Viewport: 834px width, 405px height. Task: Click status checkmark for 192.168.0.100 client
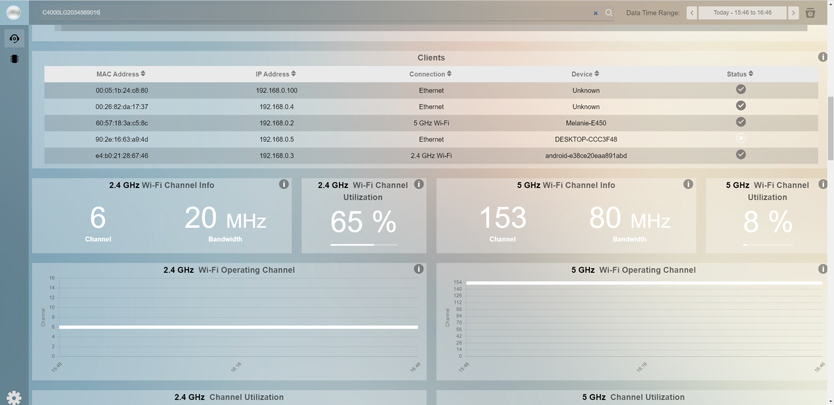[741, 89]
